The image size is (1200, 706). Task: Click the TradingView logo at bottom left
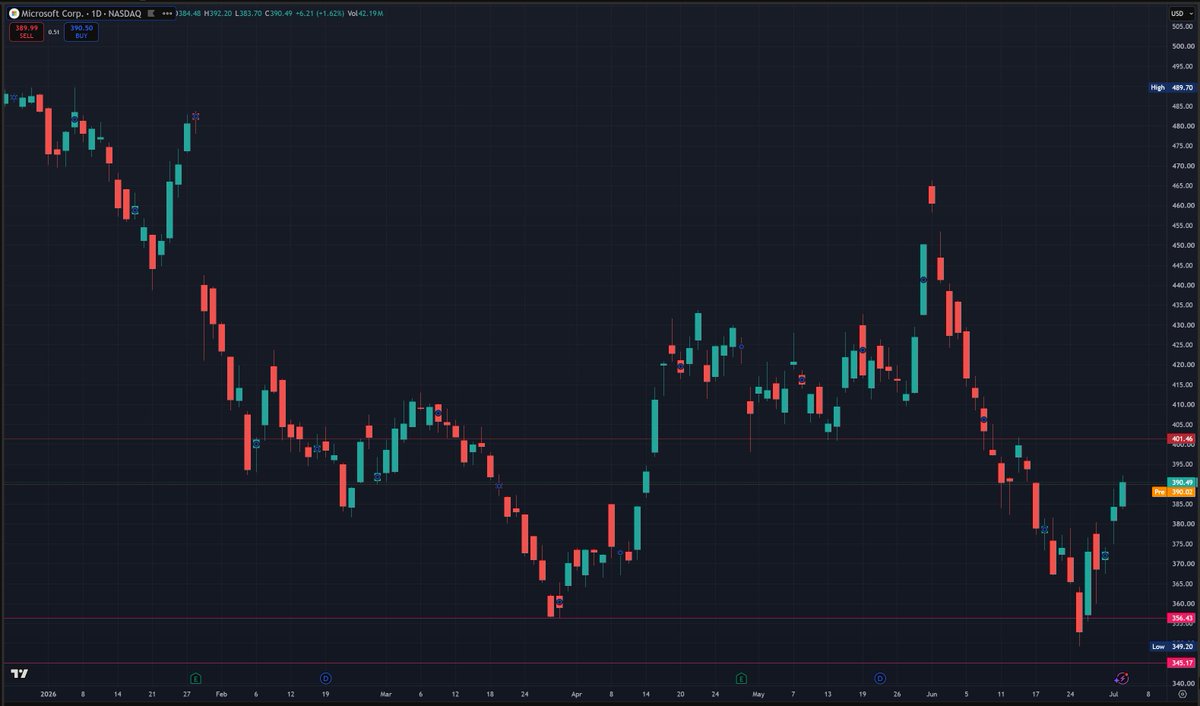(20, 674)
